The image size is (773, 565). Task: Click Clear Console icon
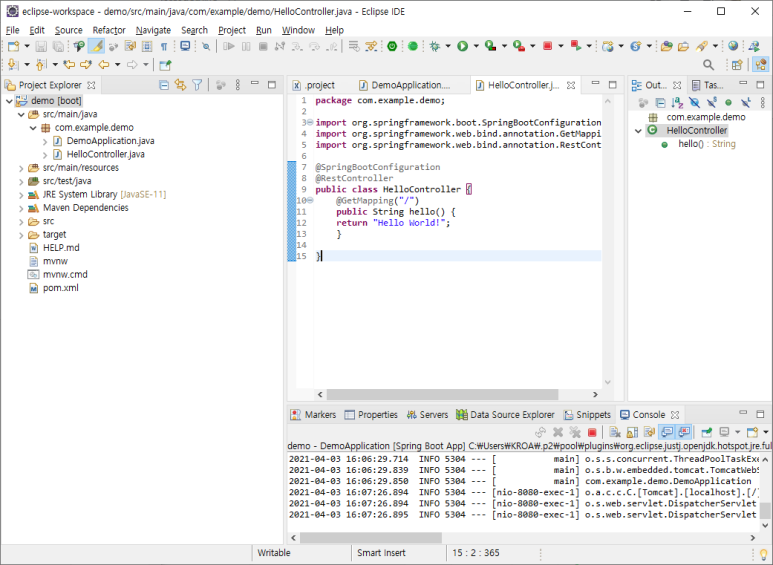pos(614,432)
